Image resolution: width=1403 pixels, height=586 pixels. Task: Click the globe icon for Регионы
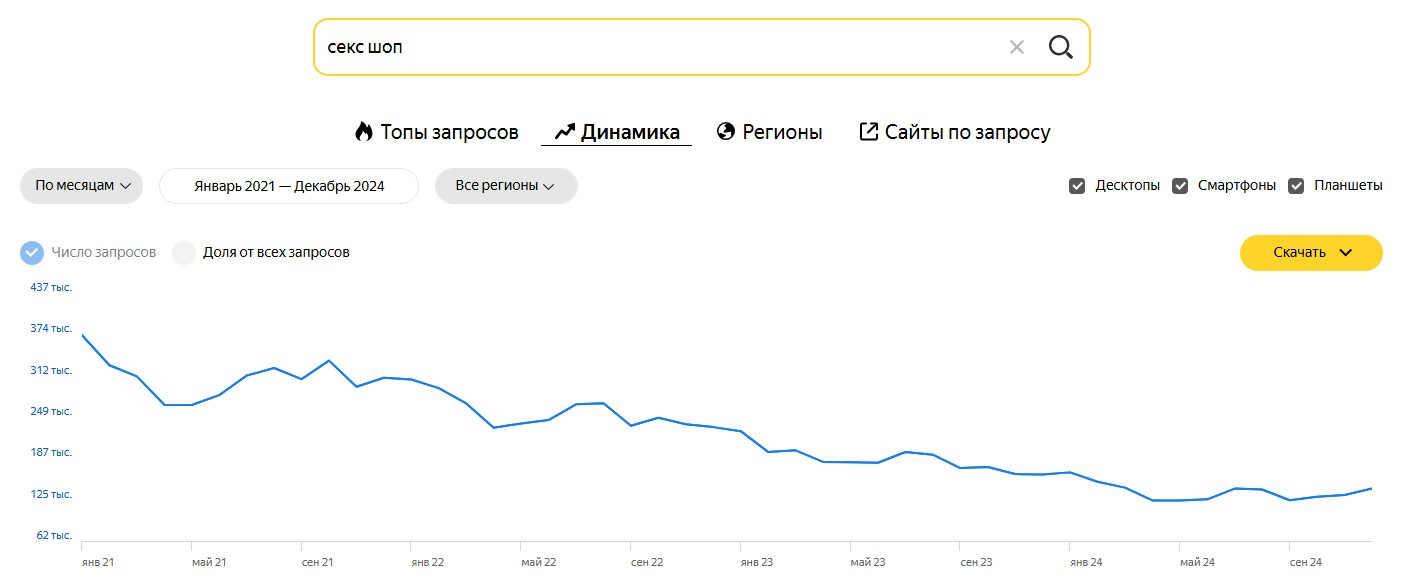pyautogui.click(x=726, y=131)
